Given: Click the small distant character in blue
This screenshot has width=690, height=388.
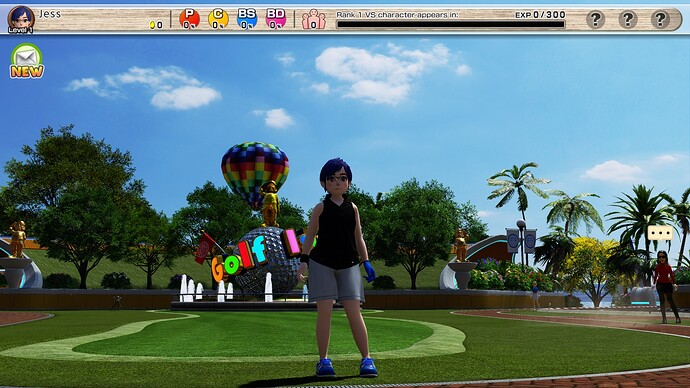Looking at the screenshot, I should (x=535, y=296).
